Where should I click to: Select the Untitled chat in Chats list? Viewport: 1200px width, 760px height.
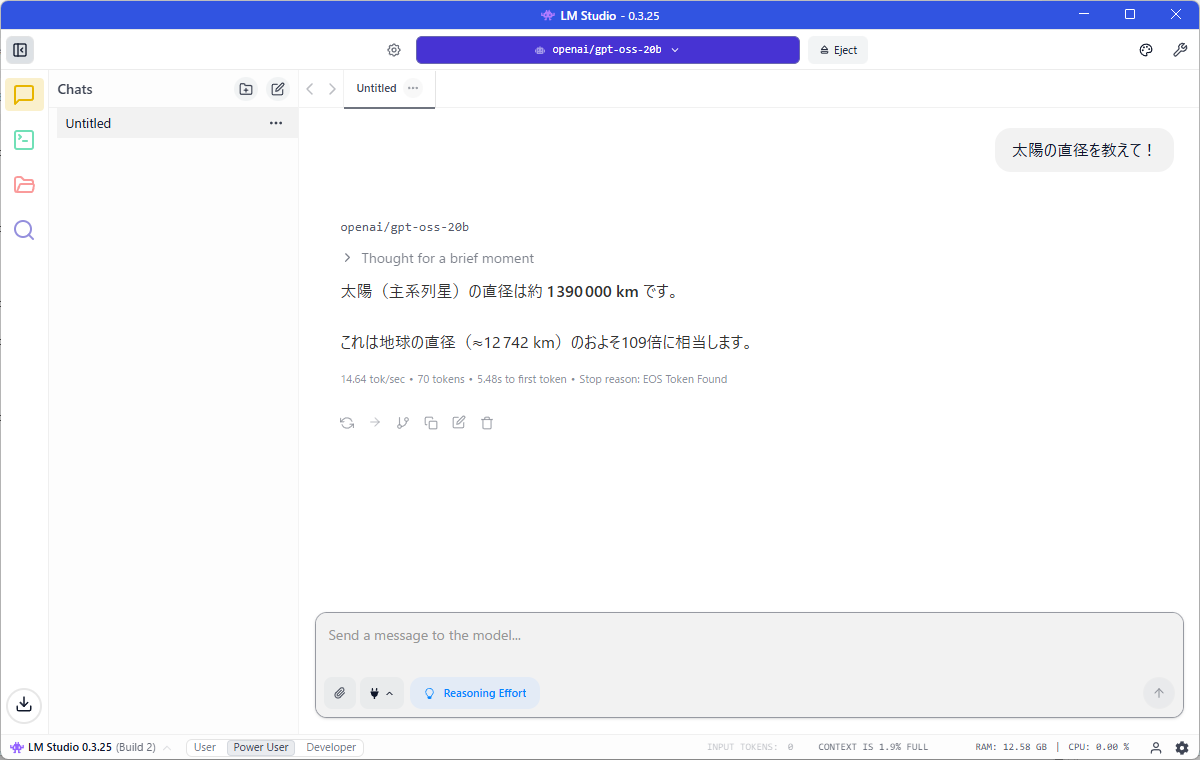pos(177,123)
